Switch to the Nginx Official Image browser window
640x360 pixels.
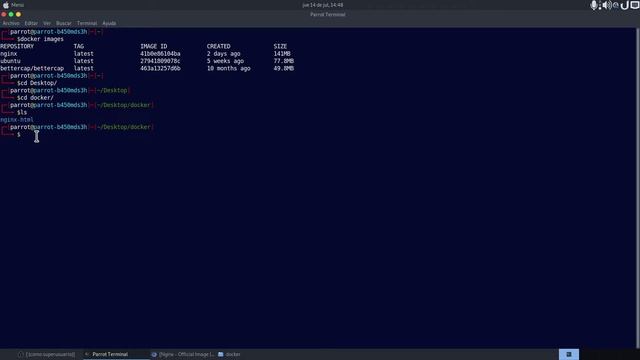point(183,354)
